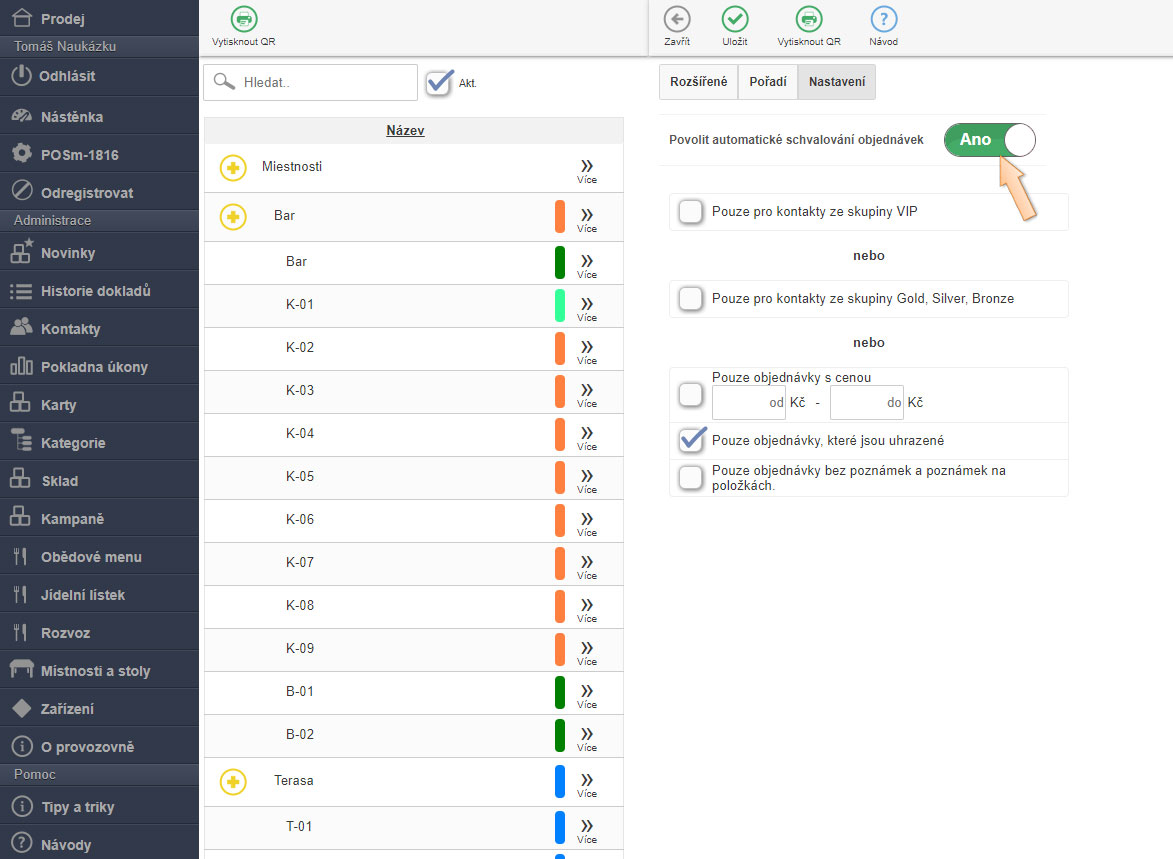Switch to the Pořadí tab
Image resolution: width=1173 pixels, height=859 pixels.
(767, 82)
